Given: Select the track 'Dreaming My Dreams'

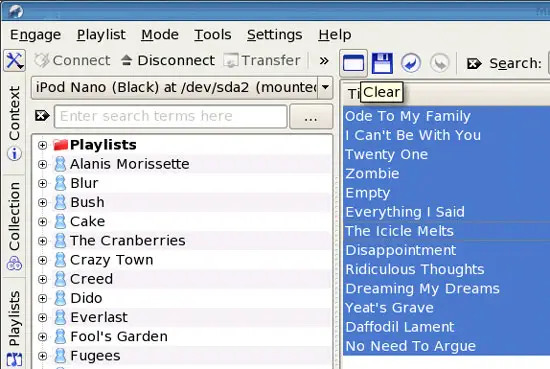Looking at the screenshot, I should [422, 289].
